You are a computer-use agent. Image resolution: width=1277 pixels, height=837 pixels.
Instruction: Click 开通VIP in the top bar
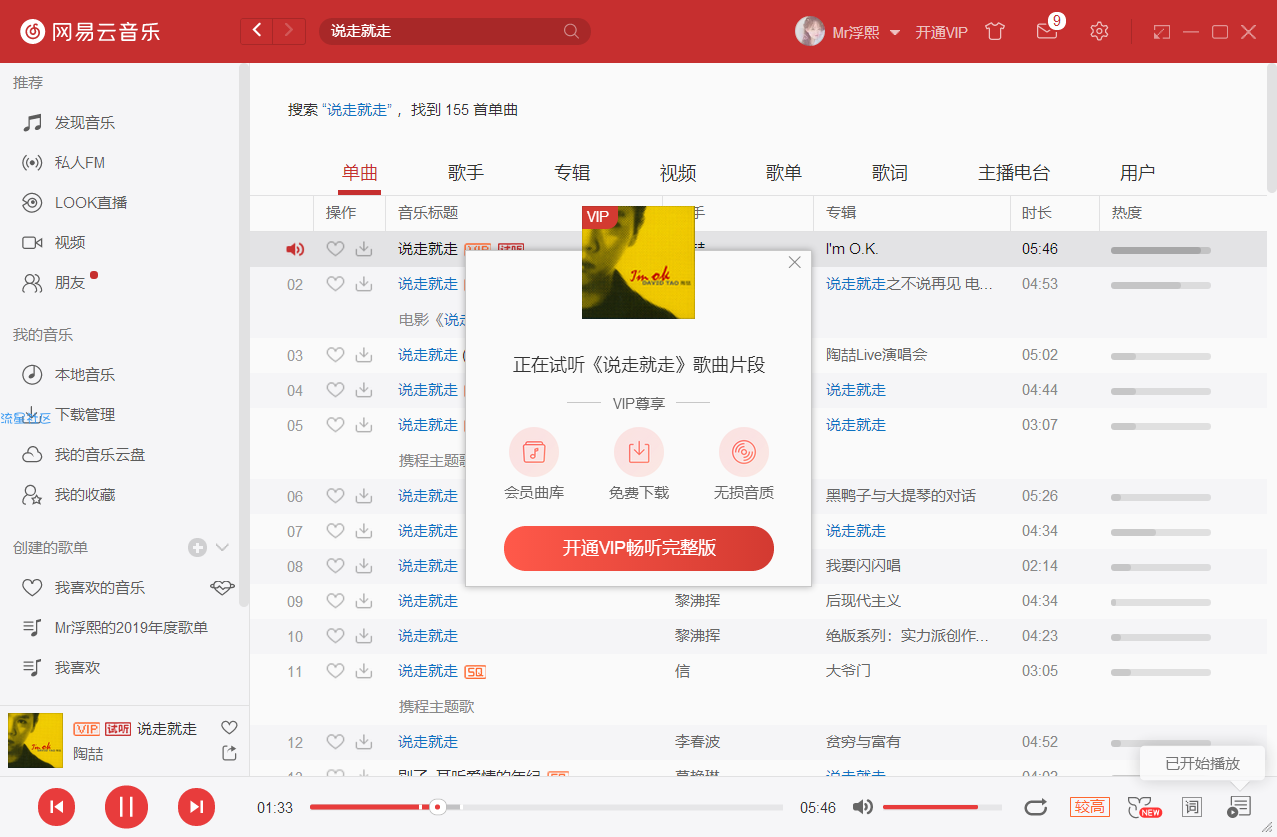click(942, 32)
